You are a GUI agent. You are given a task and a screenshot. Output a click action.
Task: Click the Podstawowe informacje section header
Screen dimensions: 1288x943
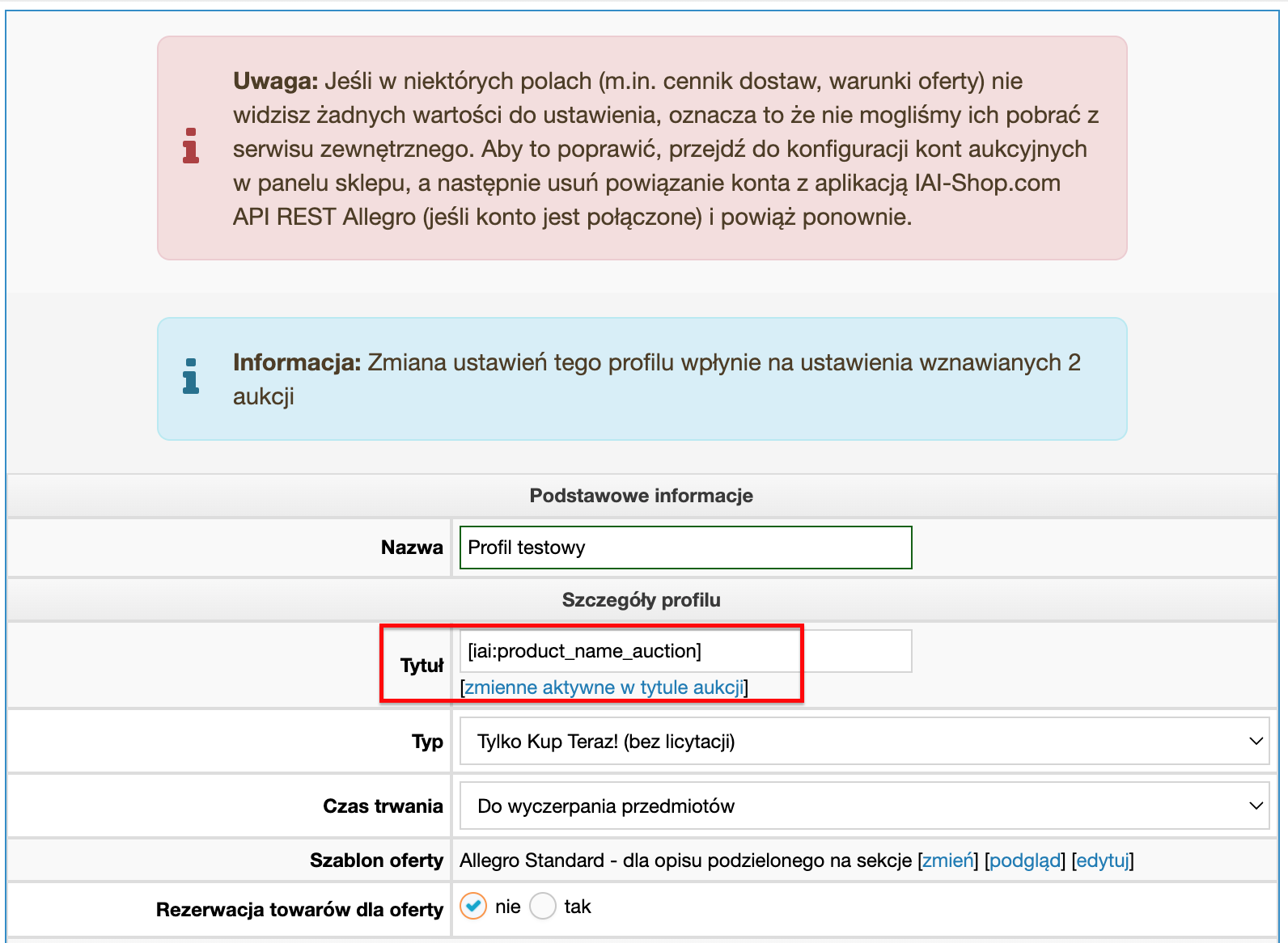(642, 496)
